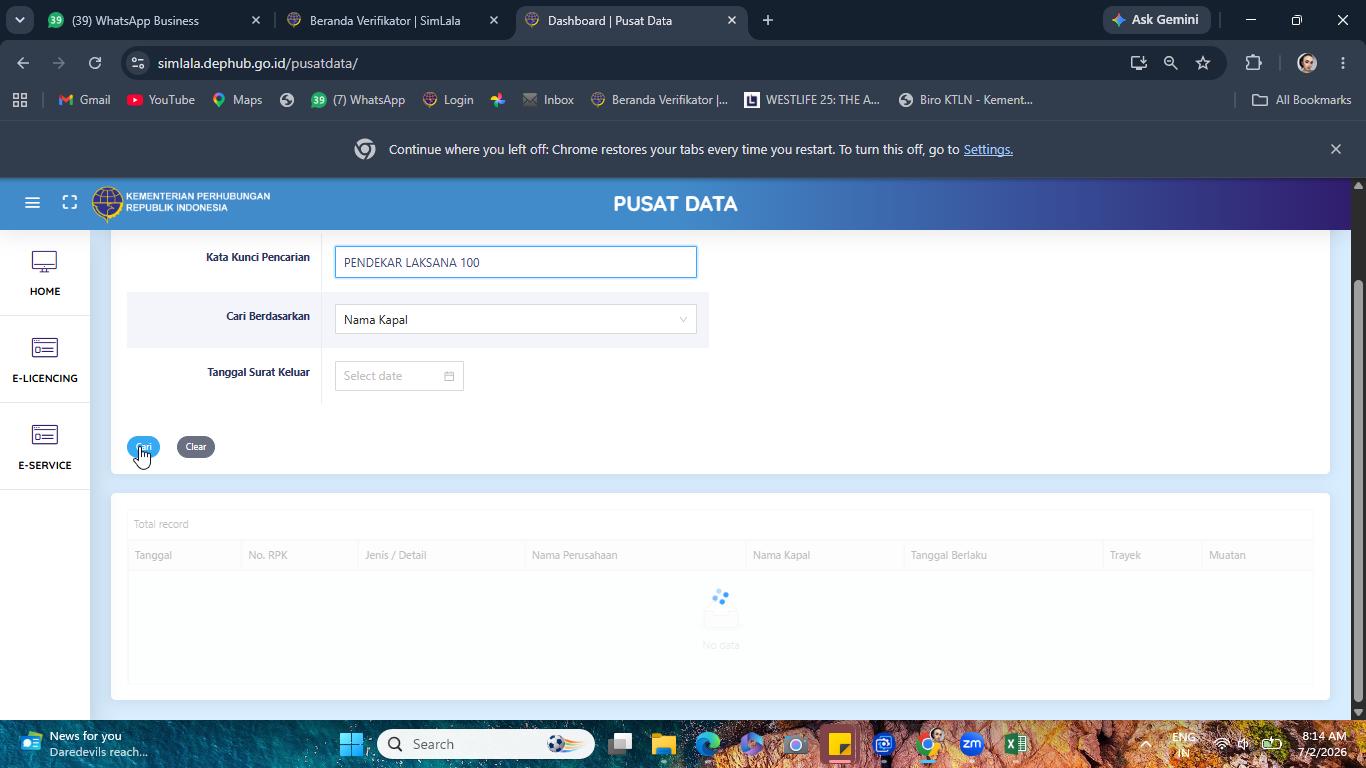
Task: Show hidden system tray icons
Action: (x=1145, y=744)
